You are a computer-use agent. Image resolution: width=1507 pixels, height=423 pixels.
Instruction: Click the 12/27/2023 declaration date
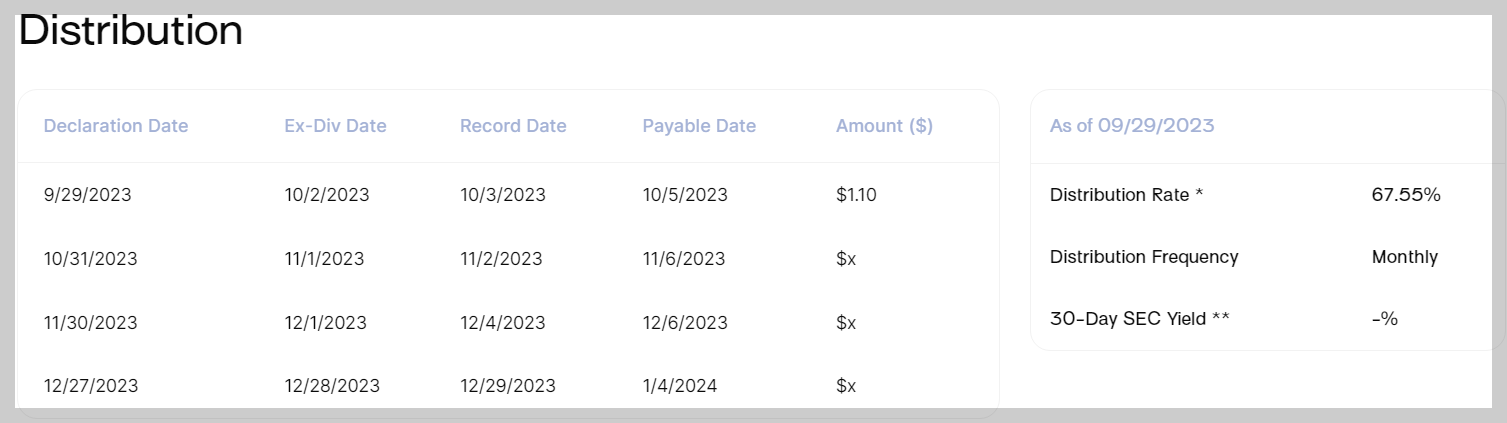pyautogui.click(x=91, y=385)
